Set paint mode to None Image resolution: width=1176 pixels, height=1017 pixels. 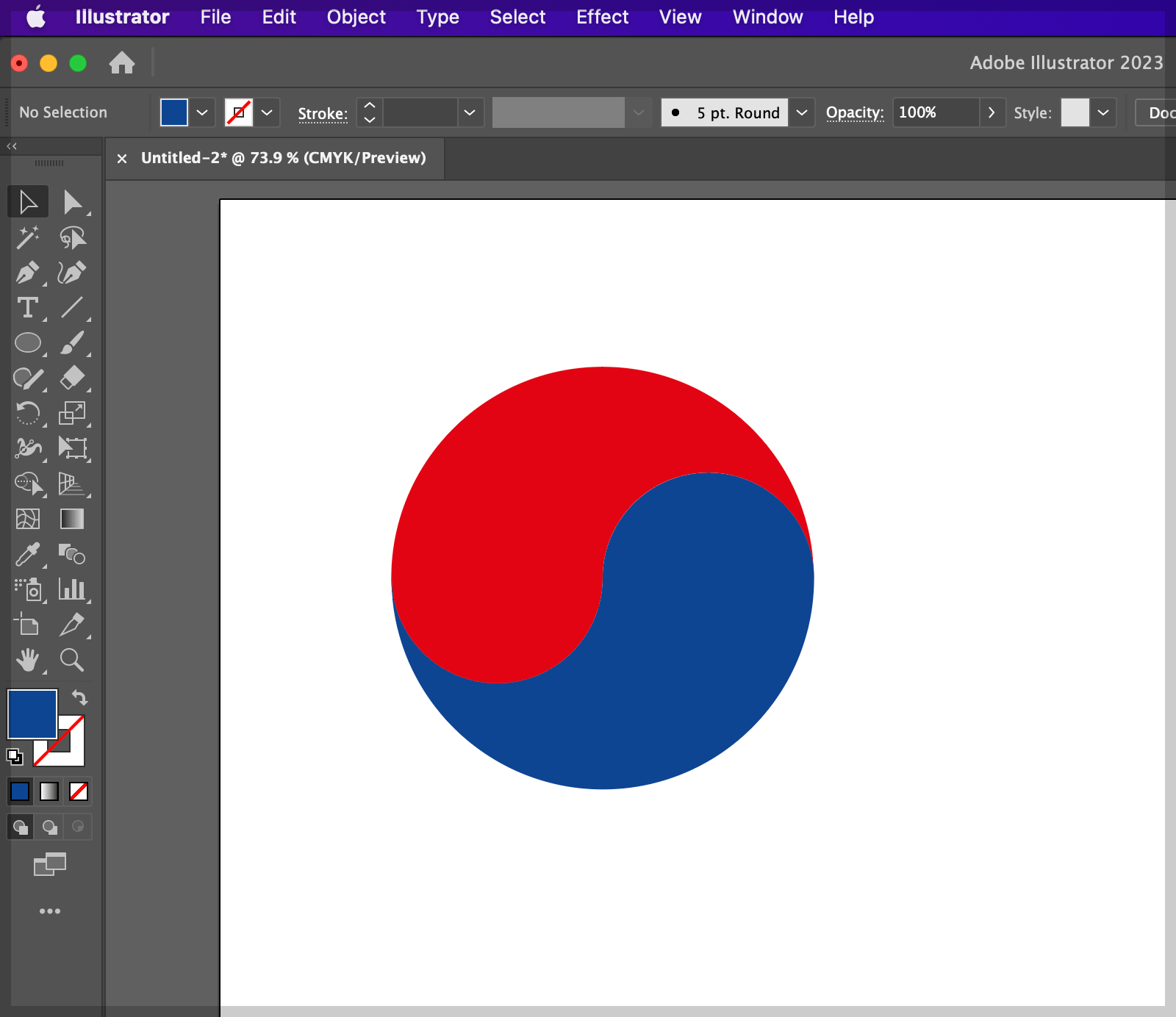click(x=79, y=791)
